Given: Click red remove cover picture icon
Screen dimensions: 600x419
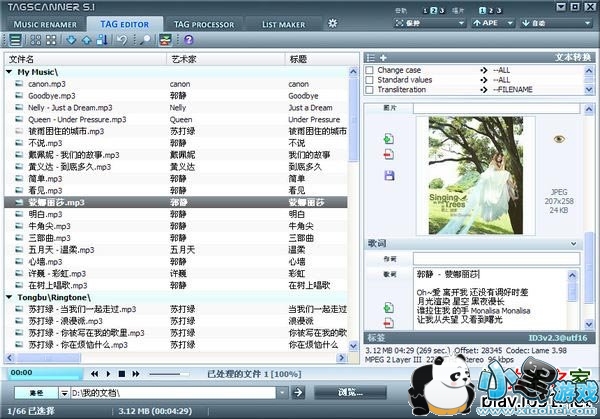Looking at the screenshot, I should (389, 155).
